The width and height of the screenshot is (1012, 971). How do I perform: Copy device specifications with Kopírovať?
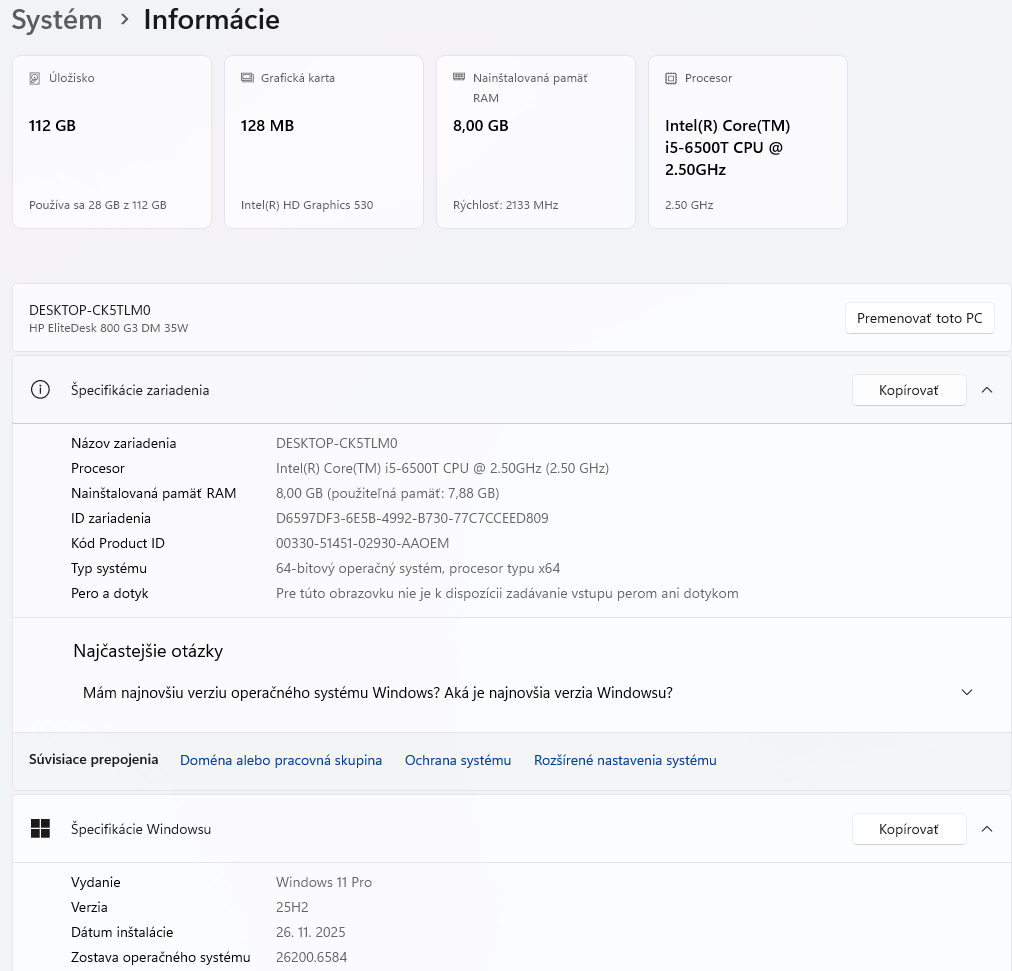click(909, 390)
